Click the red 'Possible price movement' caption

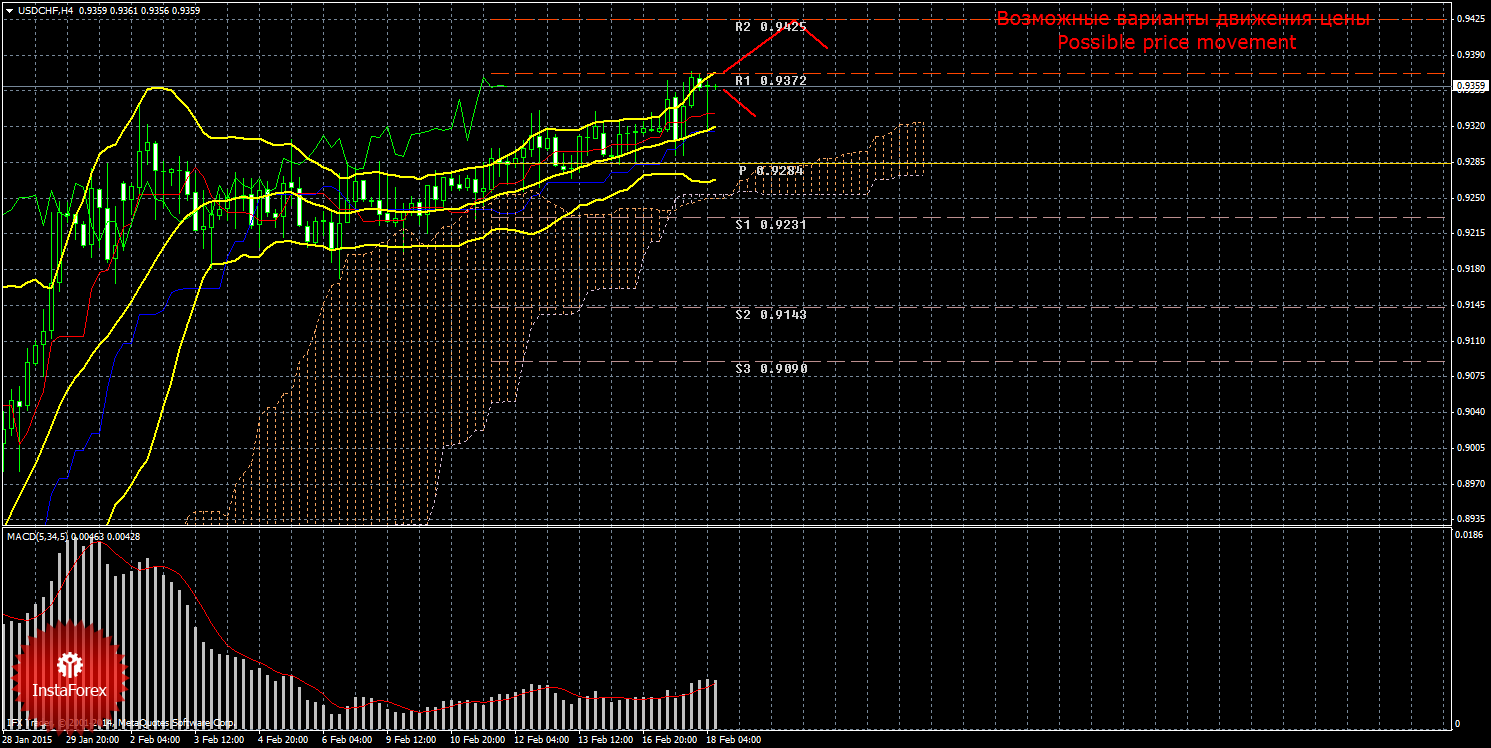(x=1176, y=43)
